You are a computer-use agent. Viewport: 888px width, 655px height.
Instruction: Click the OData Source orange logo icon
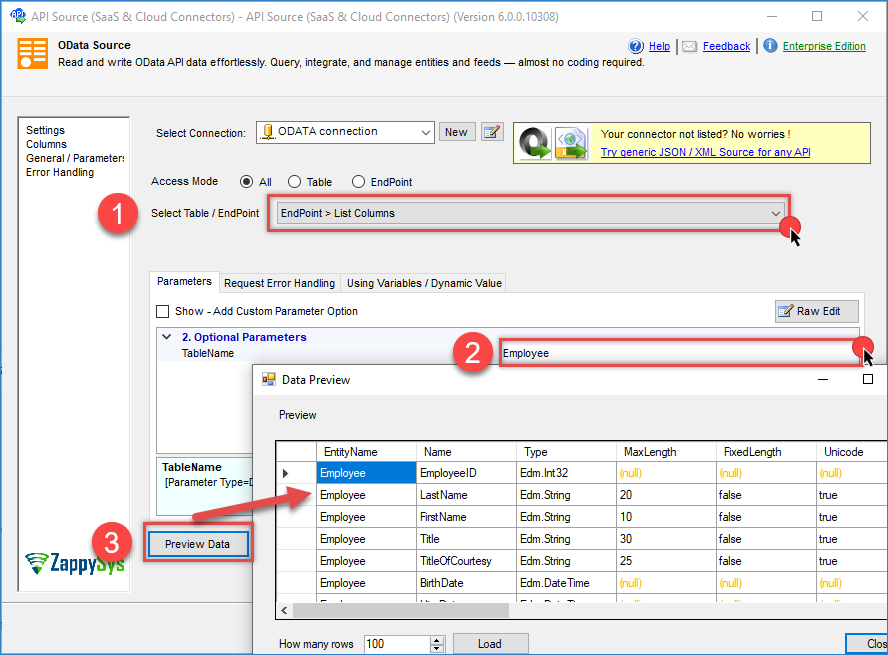click(32, 53)
